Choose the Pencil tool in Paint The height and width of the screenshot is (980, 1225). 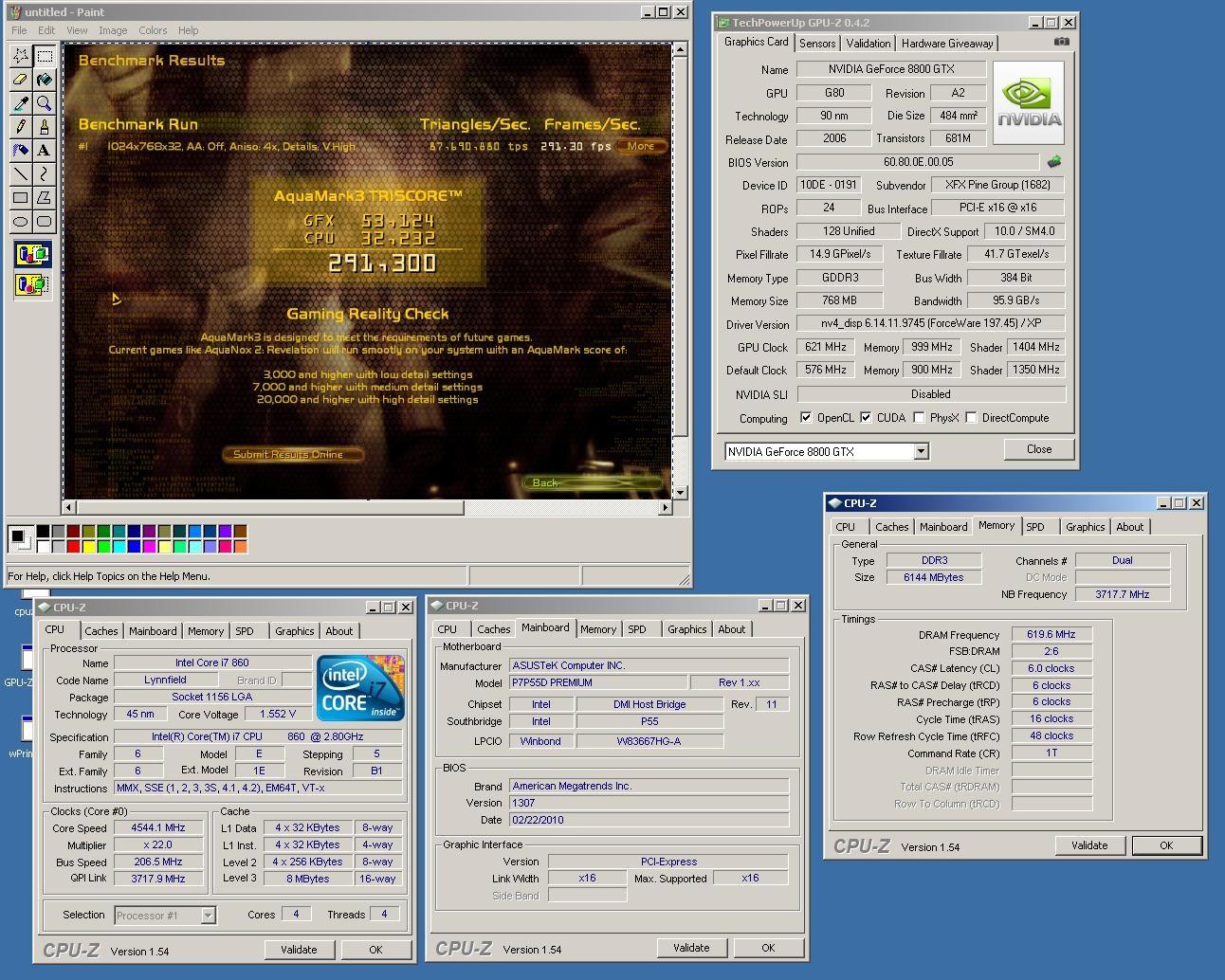tap(20, 127)
